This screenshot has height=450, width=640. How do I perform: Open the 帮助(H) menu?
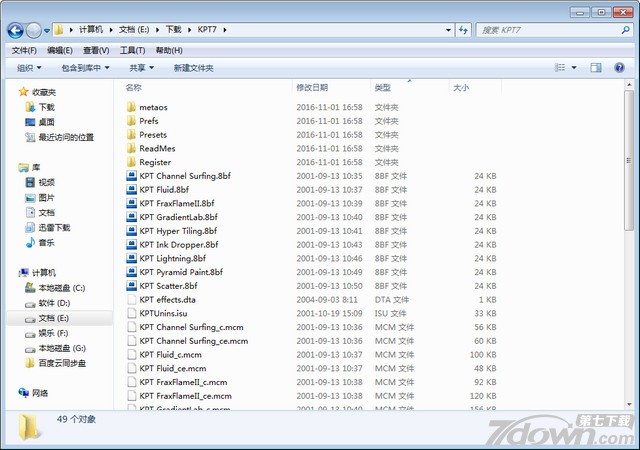[169, 50]
